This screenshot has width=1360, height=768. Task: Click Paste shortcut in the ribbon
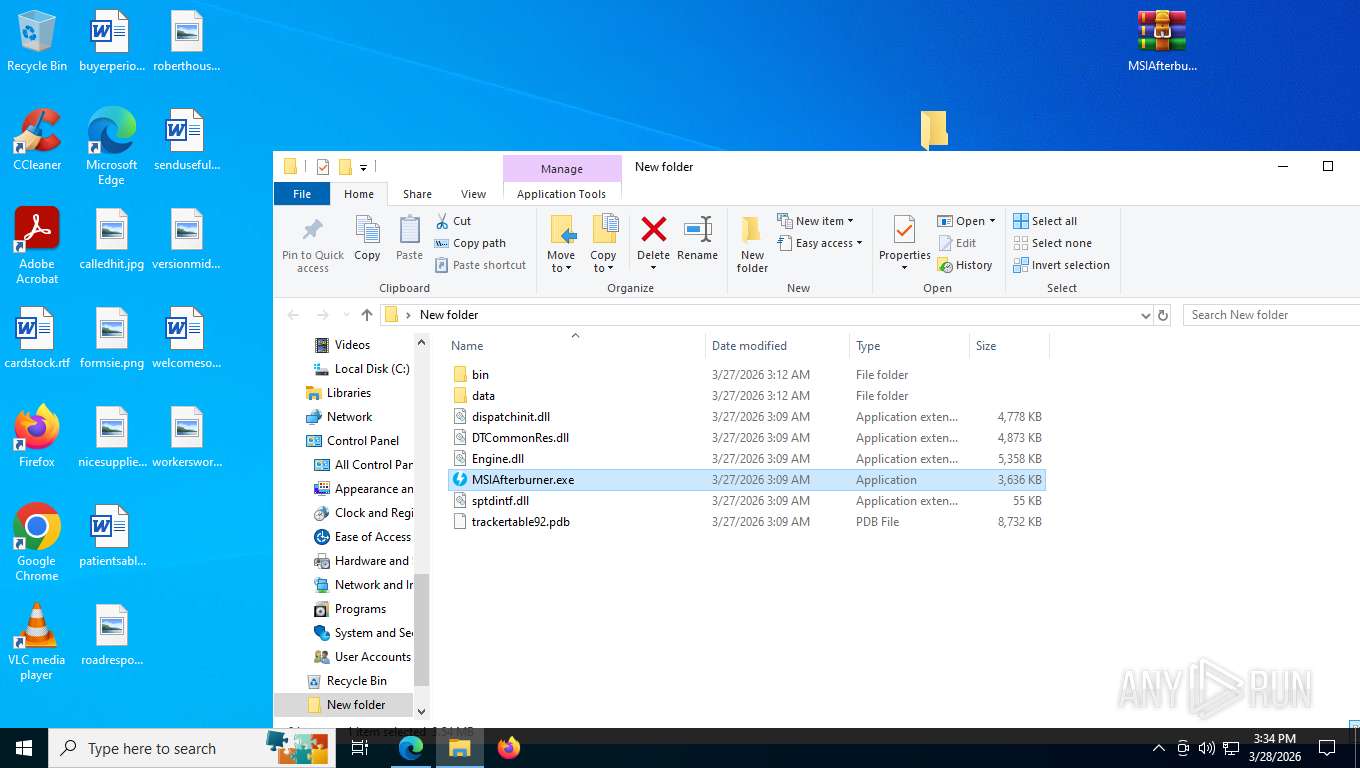(480, 265)
